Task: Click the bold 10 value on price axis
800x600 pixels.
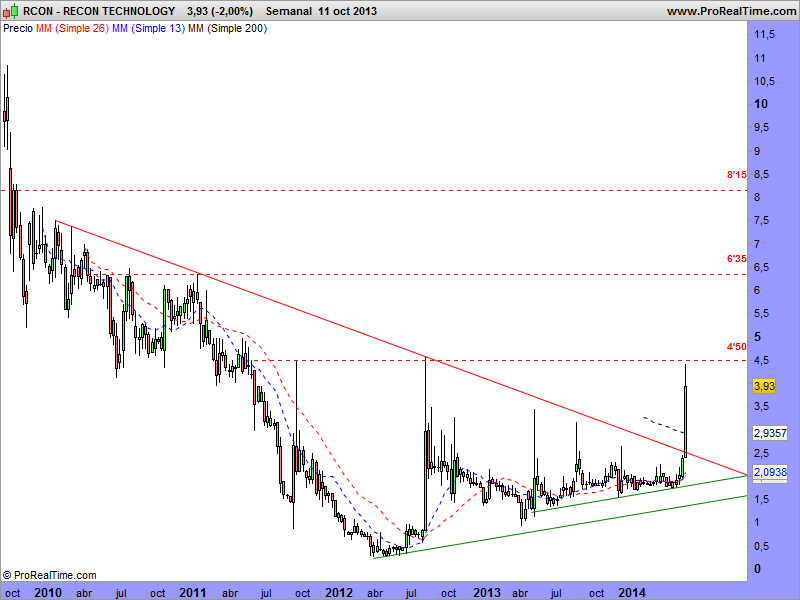Action: click(761, 104)
